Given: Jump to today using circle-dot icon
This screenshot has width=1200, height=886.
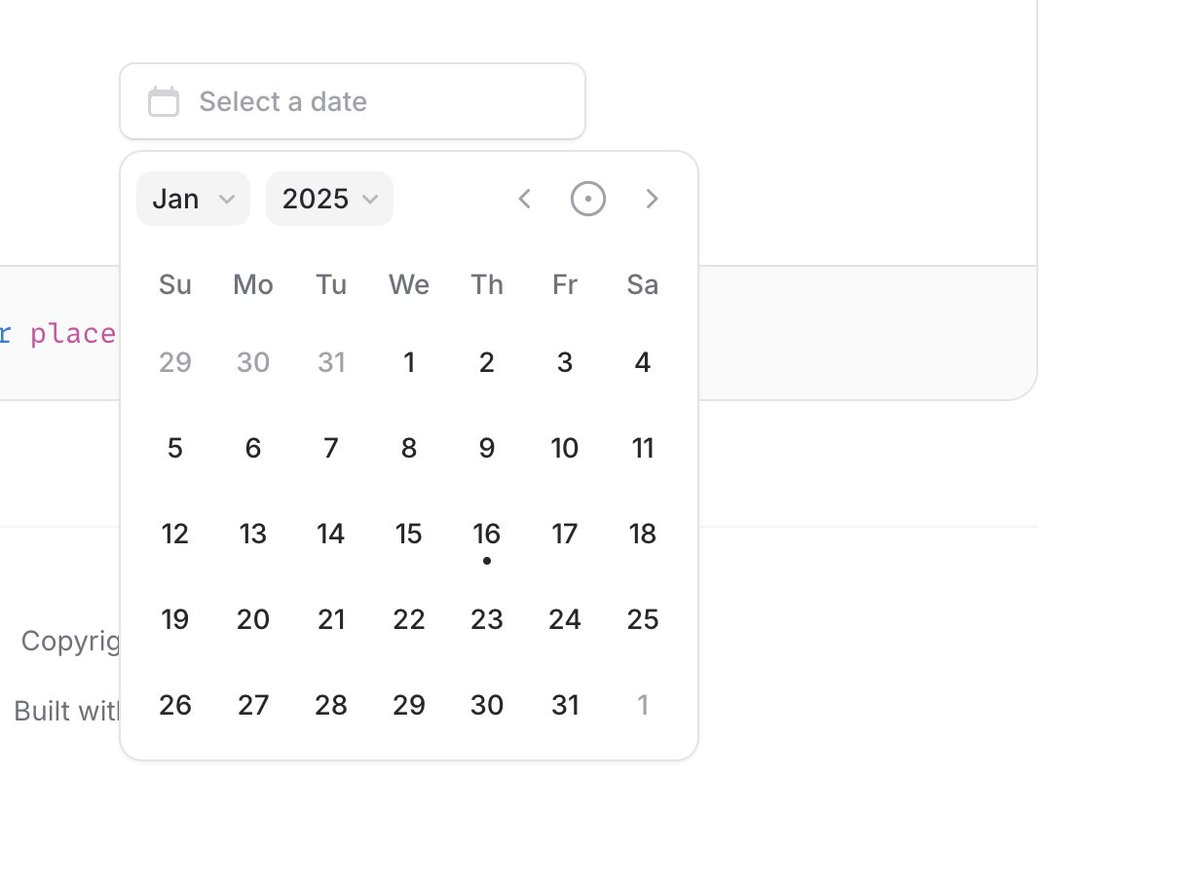Looking at the screenshot, I should pyautogui.click(x=588, y=199).
